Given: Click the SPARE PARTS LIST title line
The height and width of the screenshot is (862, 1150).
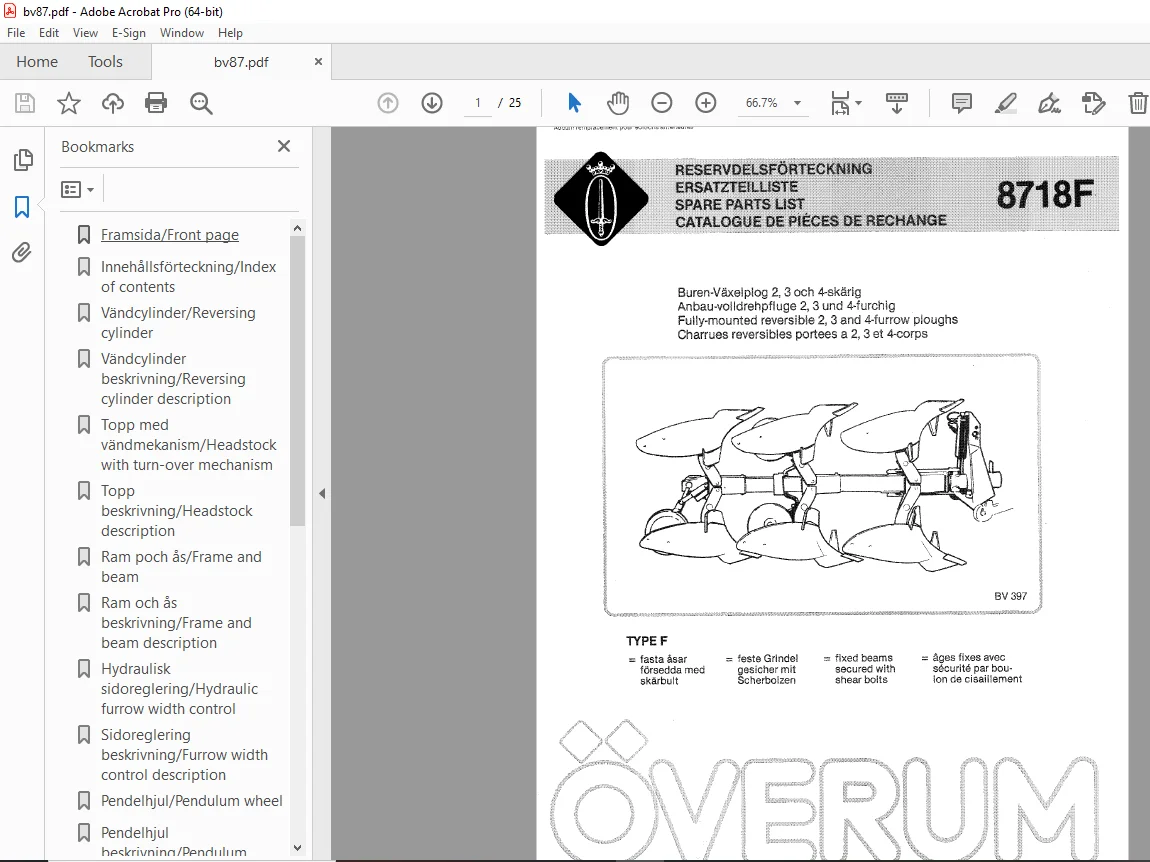Looking at the screenshot, I should click(739, 204).
